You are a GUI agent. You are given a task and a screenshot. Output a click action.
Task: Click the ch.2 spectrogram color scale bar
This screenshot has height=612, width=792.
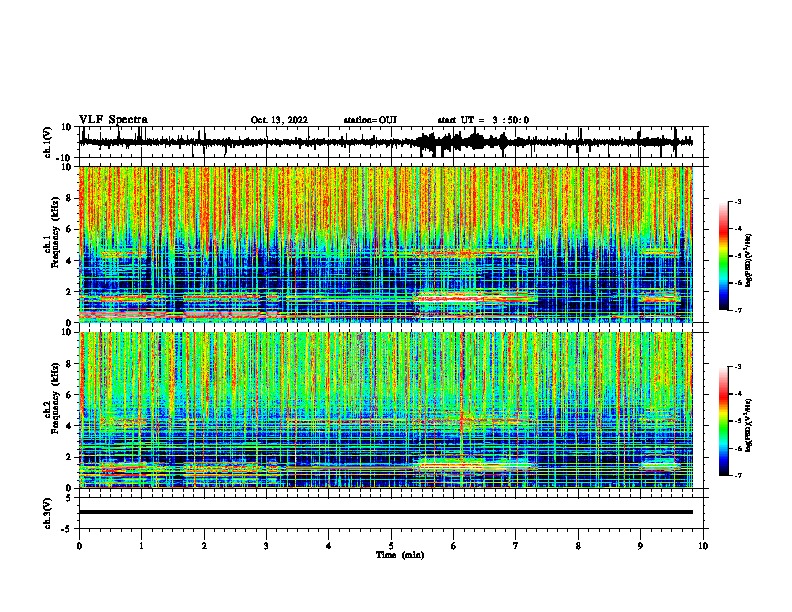pos(723,421)
